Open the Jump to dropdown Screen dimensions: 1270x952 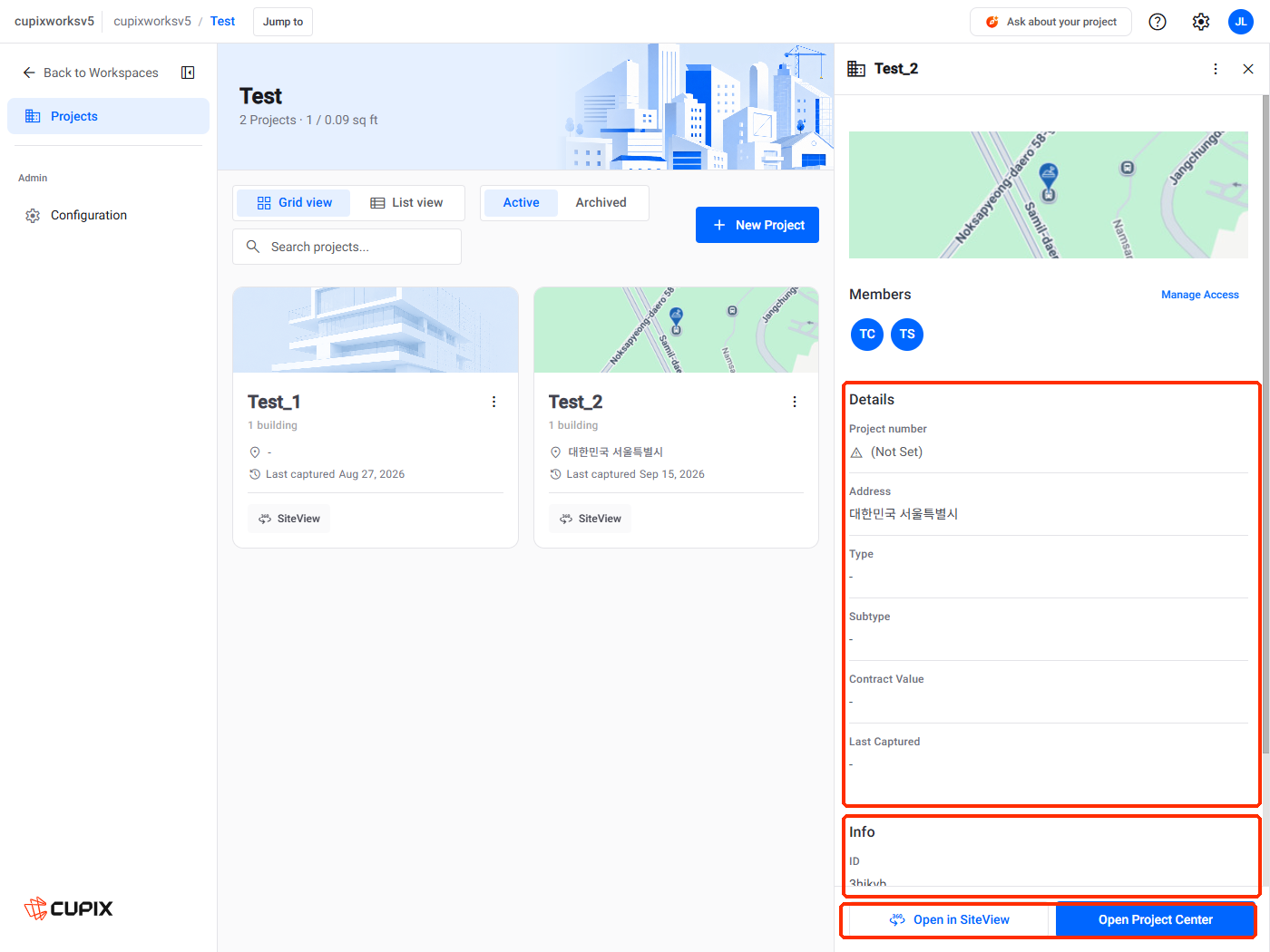[283, 22]
